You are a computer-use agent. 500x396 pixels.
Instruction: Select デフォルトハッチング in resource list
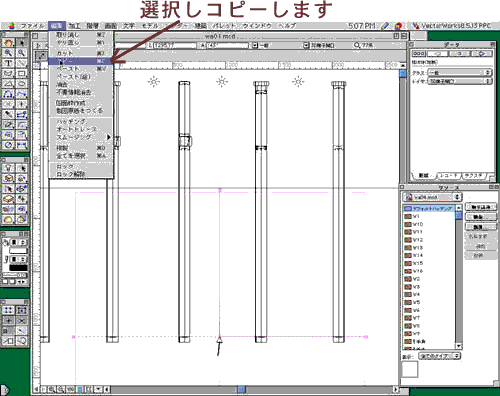pyautogui.click(x=429, y=209)
